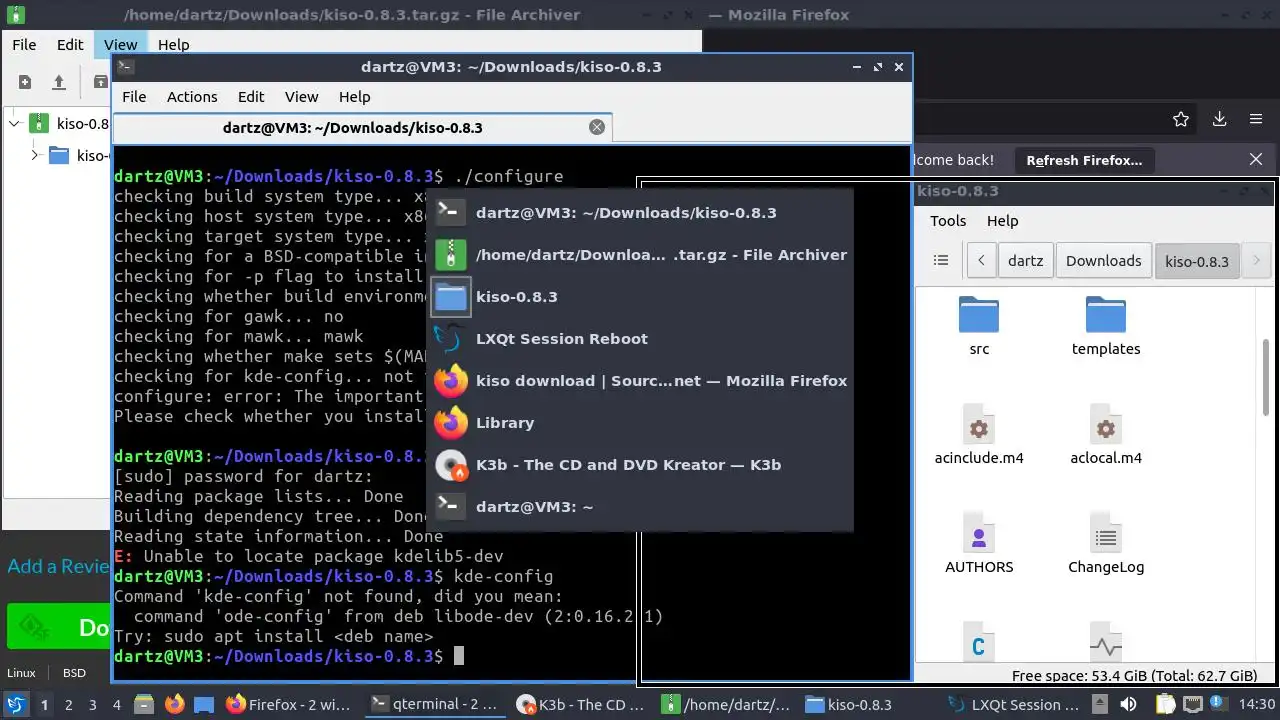
Task: Open File menu in File Archiver
Action: point(24,45)
